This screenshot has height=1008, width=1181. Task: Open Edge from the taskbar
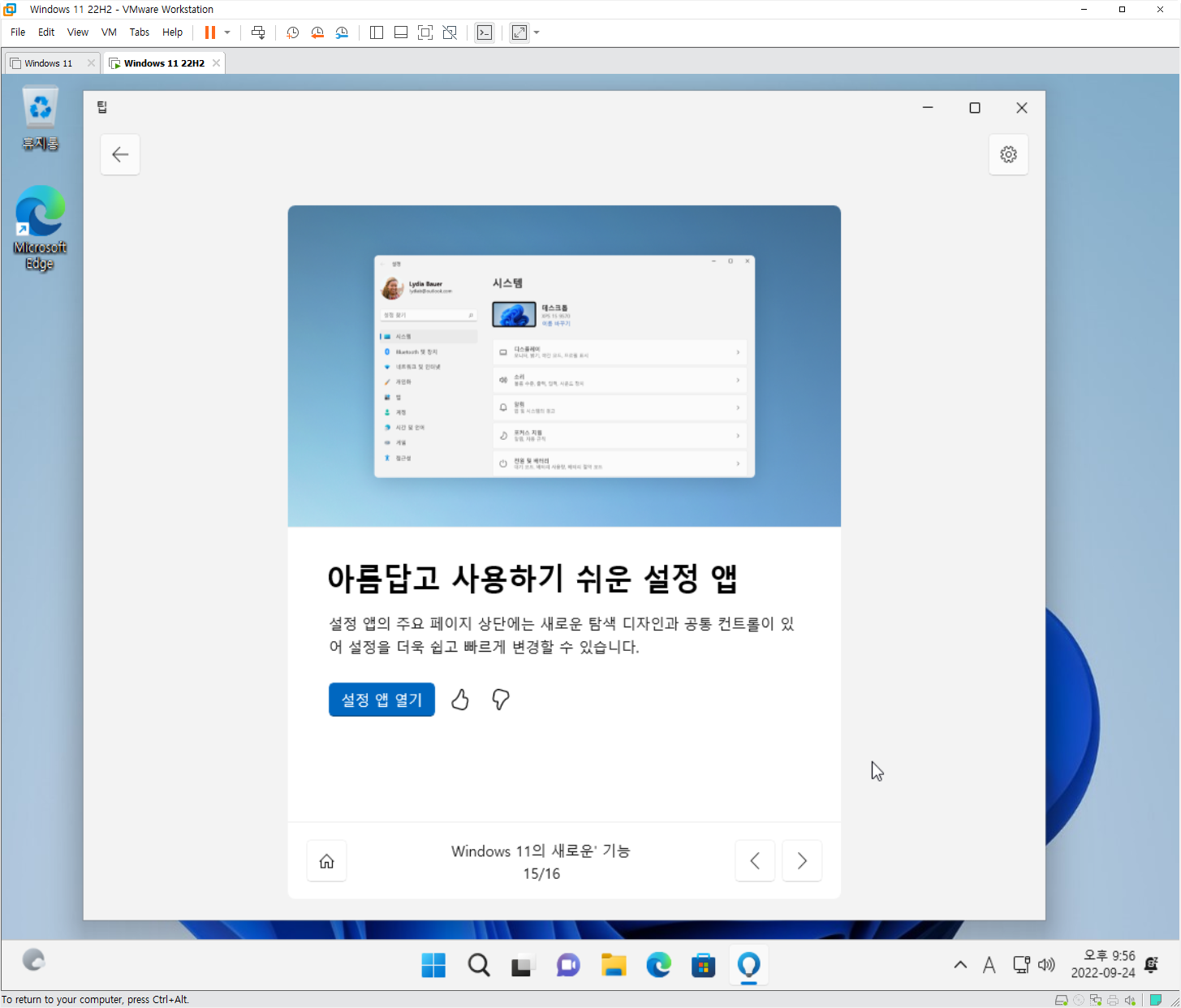658,965
